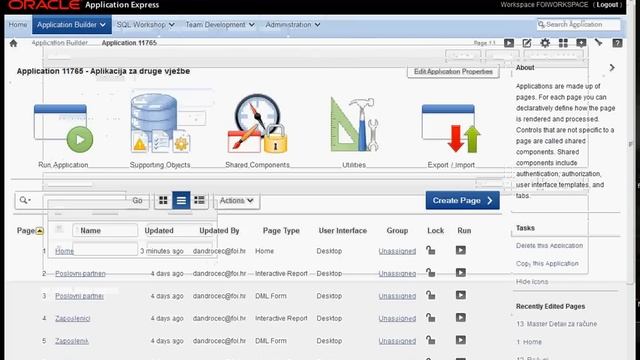Viewport: 640px width, 360px height.
Task: Click Edit Application Properties button
Action: click(x=453, y=72)
